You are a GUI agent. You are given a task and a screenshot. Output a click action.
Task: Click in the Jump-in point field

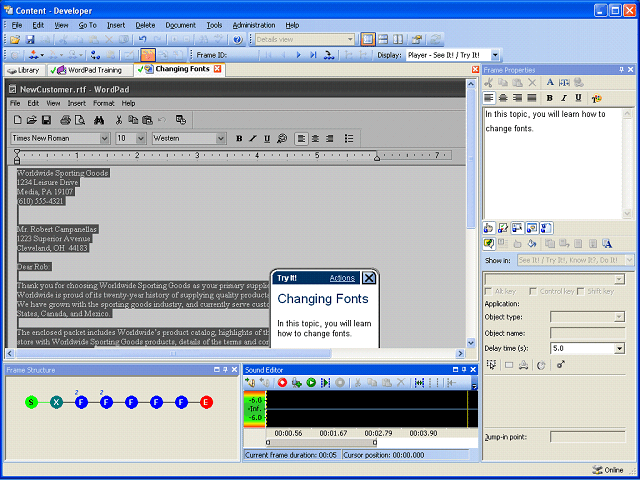(587, 437)
